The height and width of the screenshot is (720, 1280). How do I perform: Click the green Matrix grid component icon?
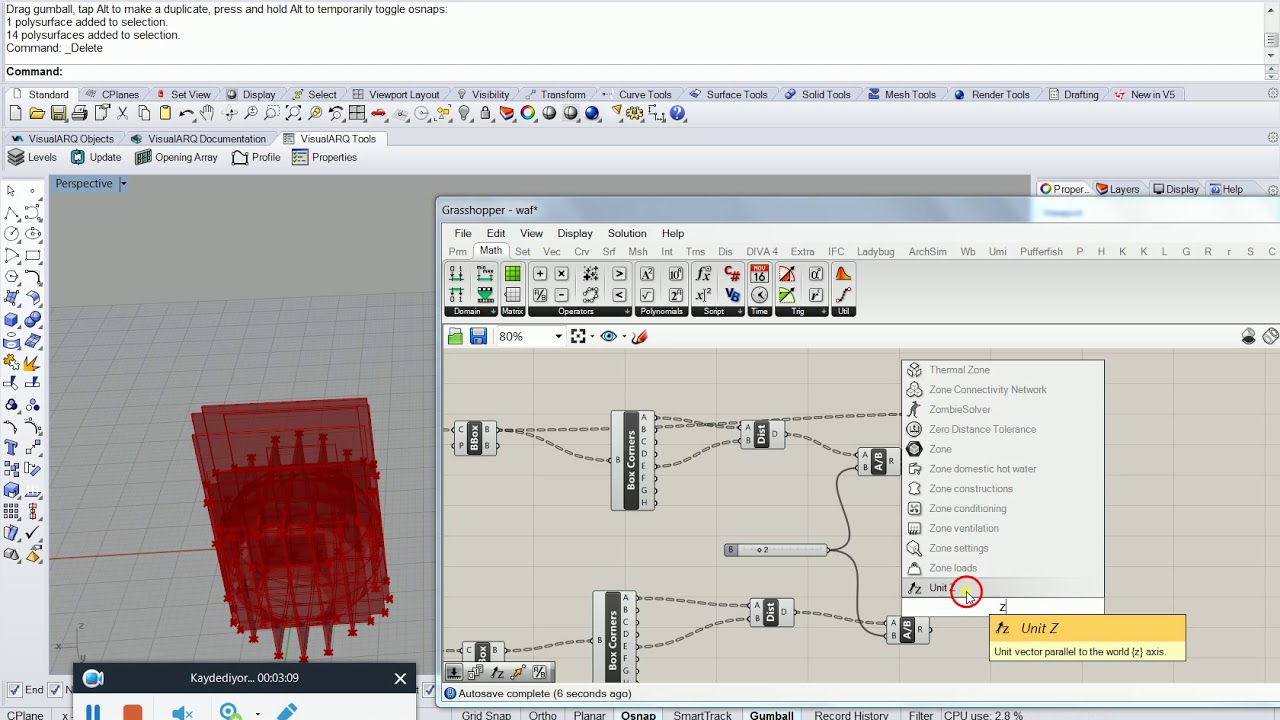512,274
